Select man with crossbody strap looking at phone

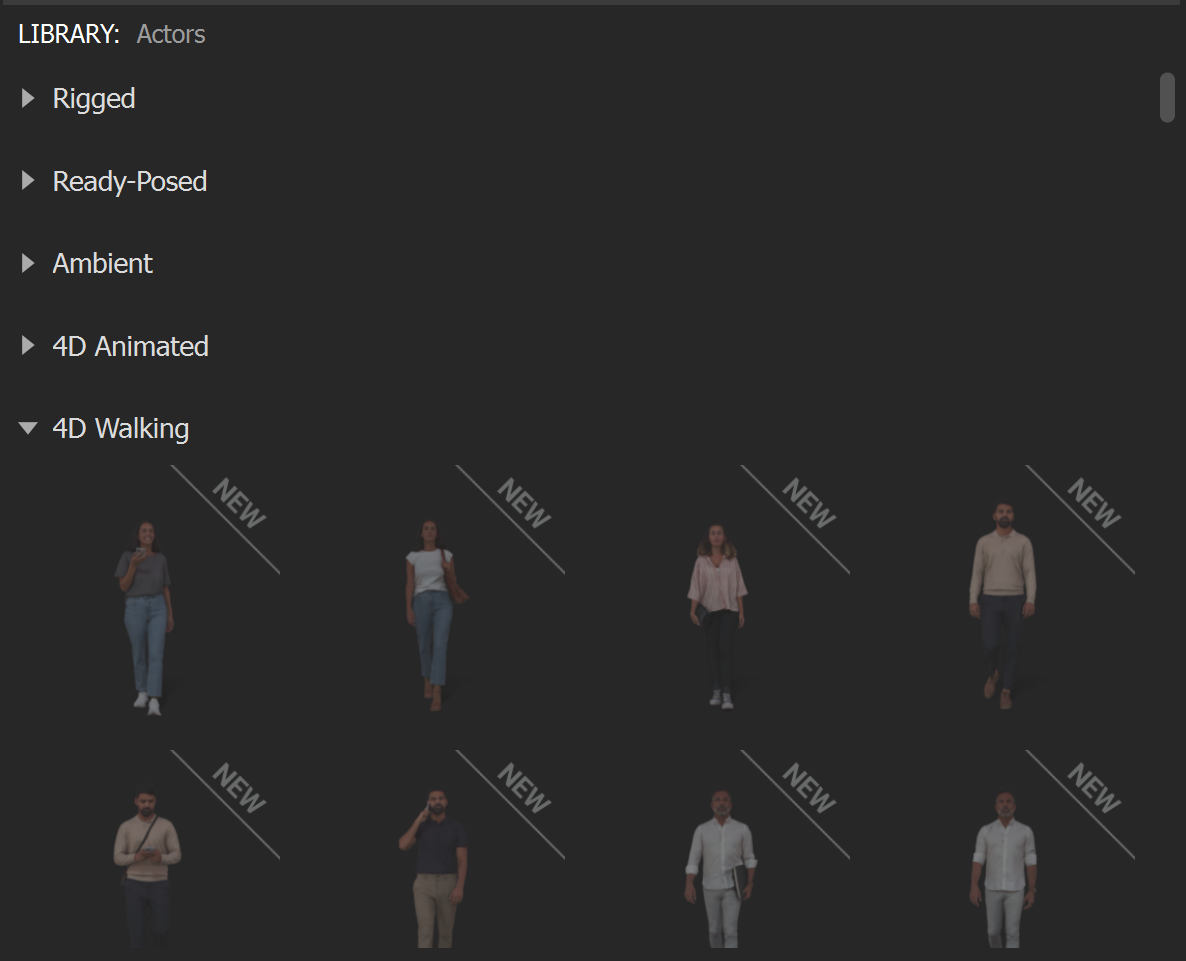147,868
